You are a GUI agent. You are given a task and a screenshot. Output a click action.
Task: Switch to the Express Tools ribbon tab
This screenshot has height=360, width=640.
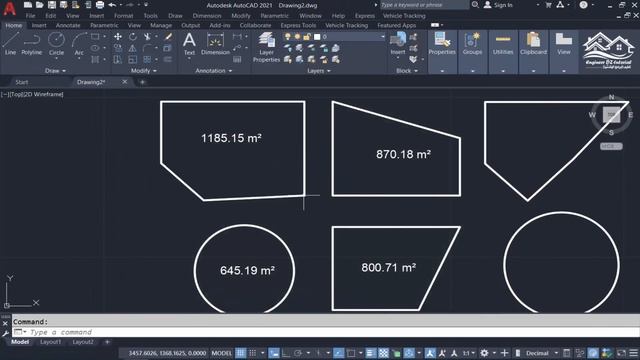point(298,25)
